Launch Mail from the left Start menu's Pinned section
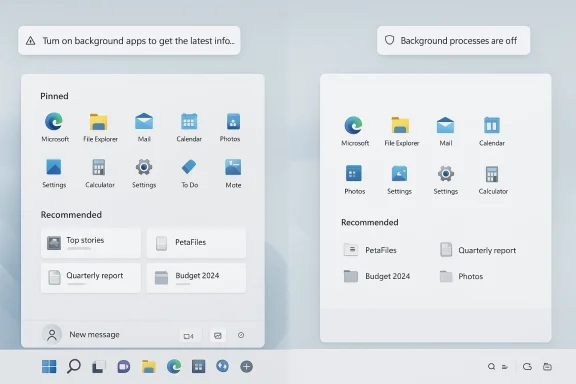The image size is (576, 384). pos(144,121)
